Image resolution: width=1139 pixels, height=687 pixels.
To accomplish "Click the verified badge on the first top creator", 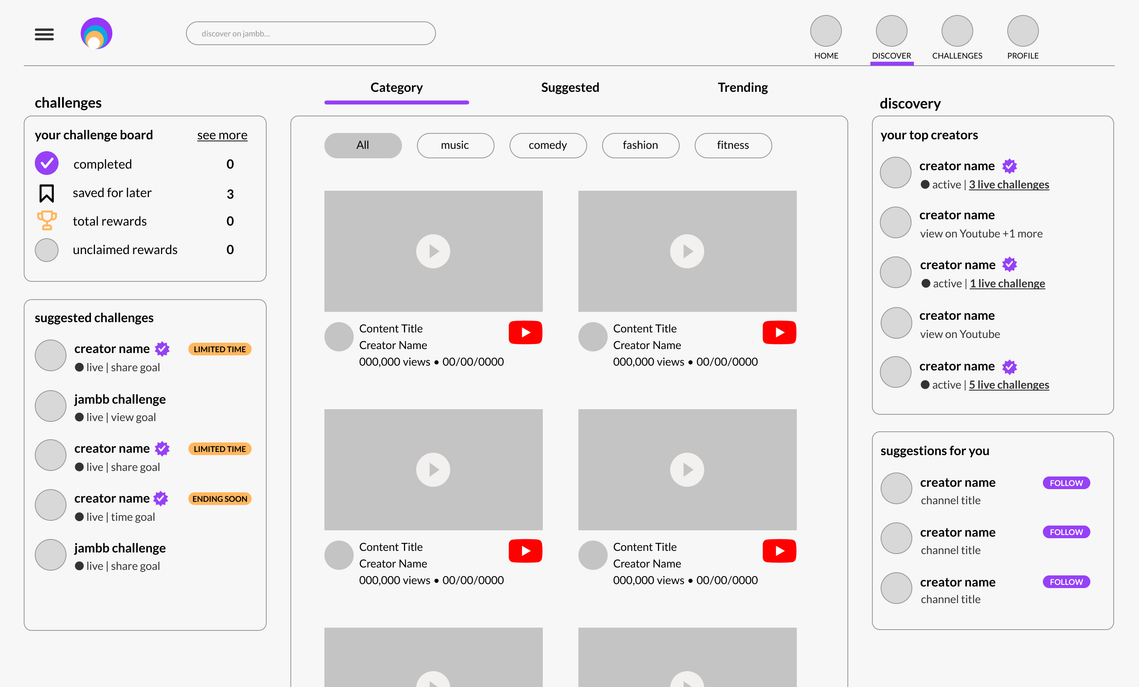I will [1010, 166].
